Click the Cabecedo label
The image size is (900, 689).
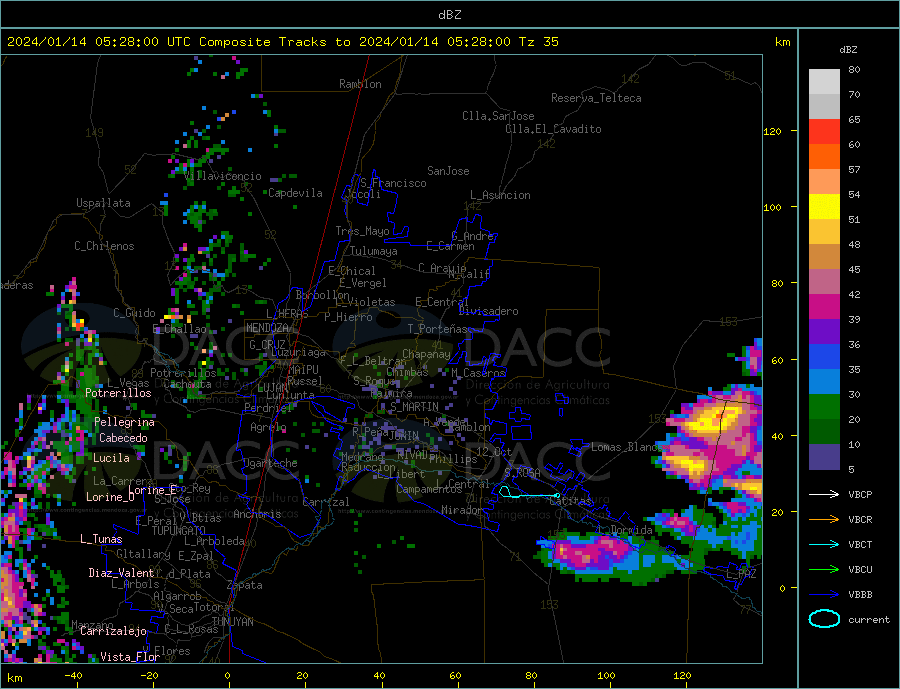click(123, 438)
